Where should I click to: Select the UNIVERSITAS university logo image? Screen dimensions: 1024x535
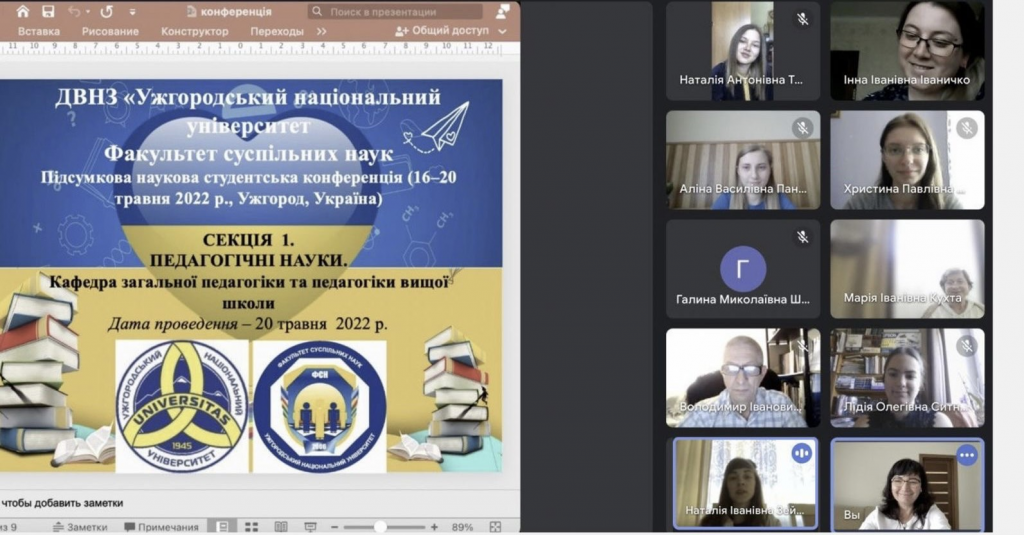pos(182,406)
